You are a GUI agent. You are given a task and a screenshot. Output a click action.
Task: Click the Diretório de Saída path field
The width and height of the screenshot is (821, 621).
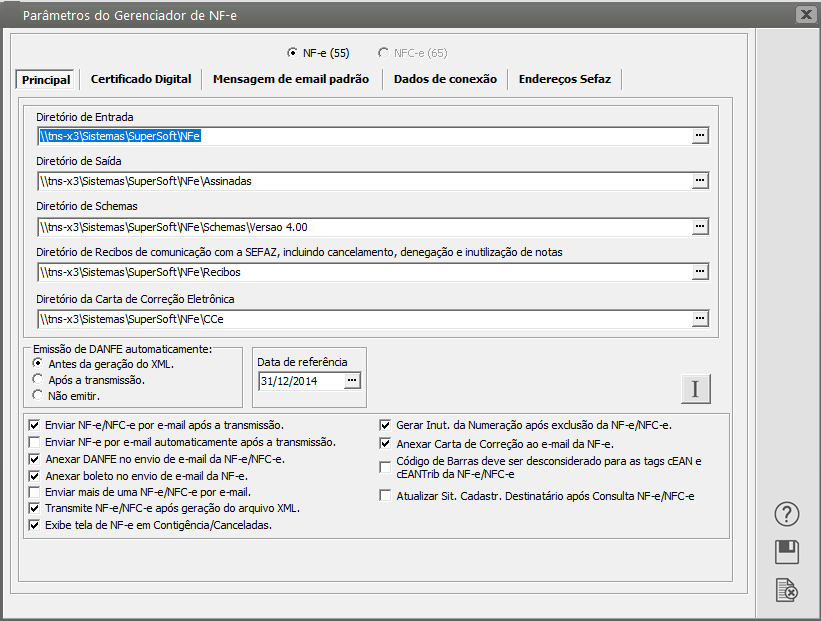pos(360,181)
